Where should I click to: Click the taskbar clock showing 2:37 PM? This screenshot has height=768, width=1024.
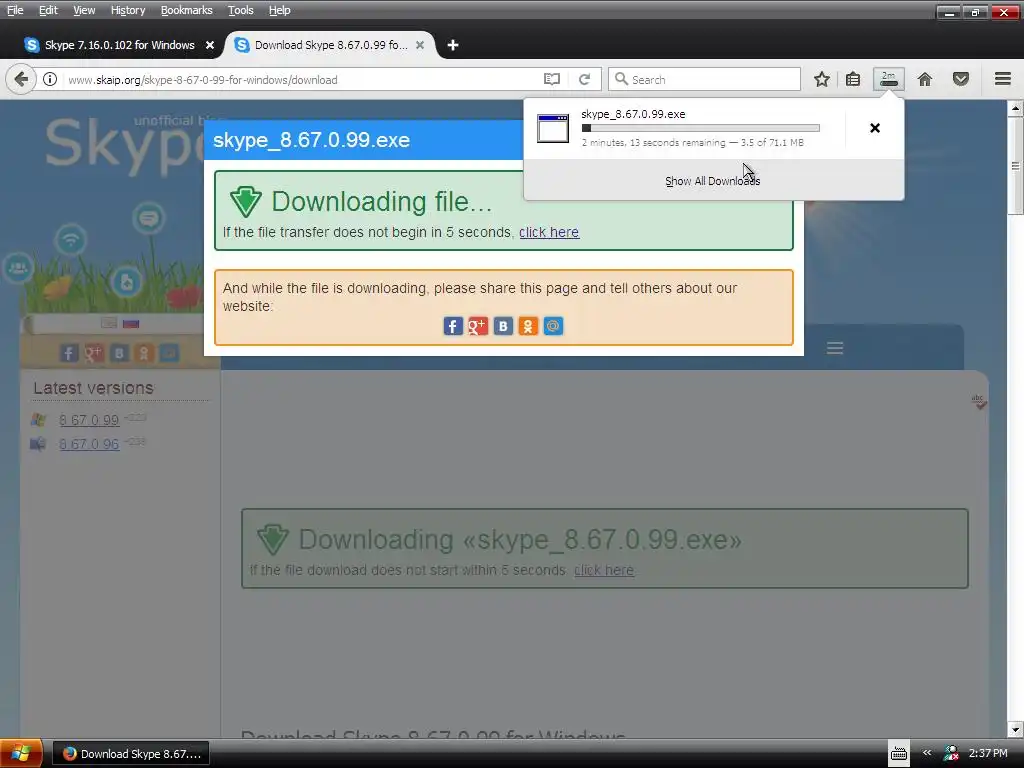(987, 753)
